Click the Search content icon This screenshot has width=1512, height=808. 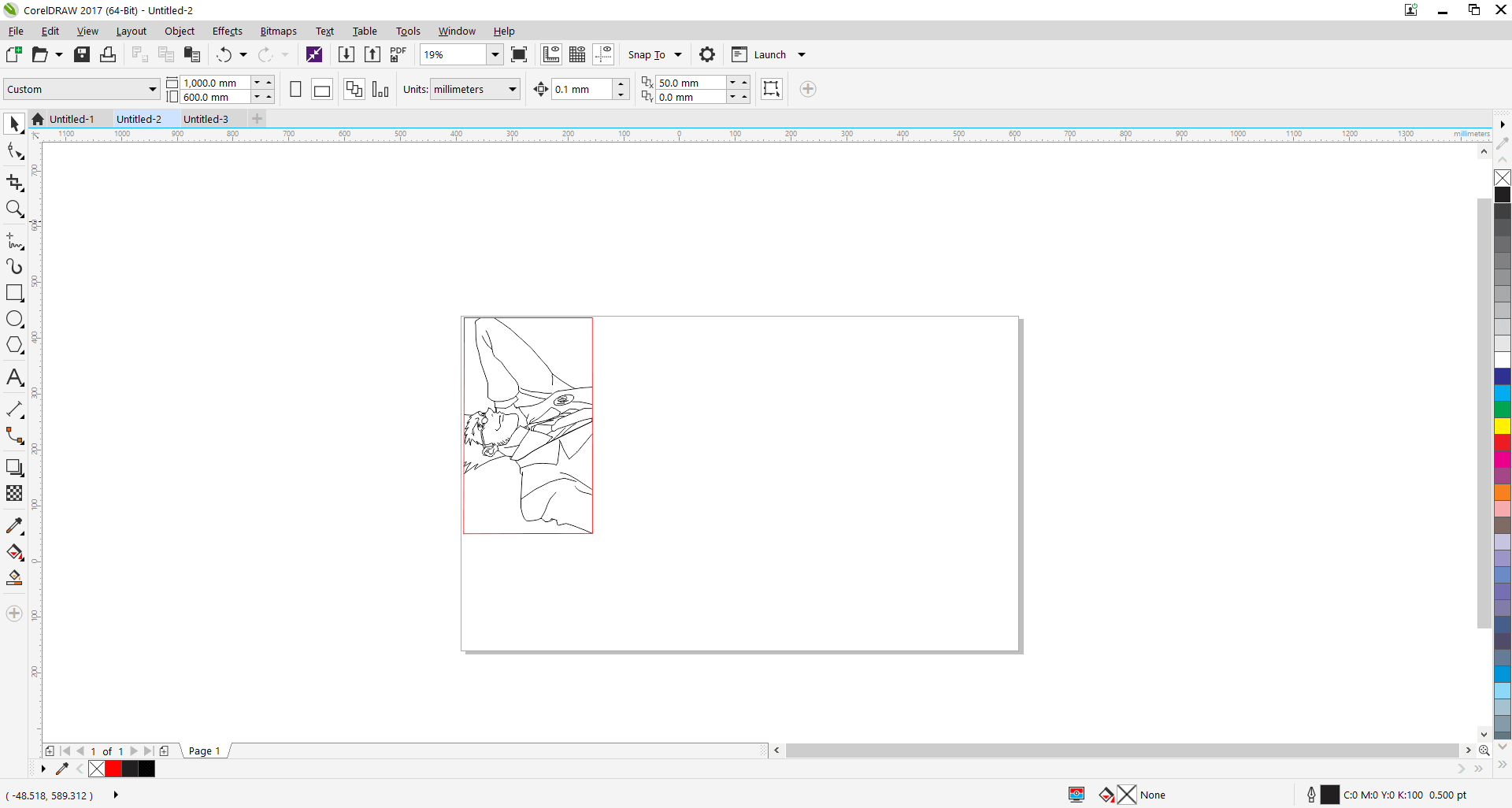(x=313, y=54)
